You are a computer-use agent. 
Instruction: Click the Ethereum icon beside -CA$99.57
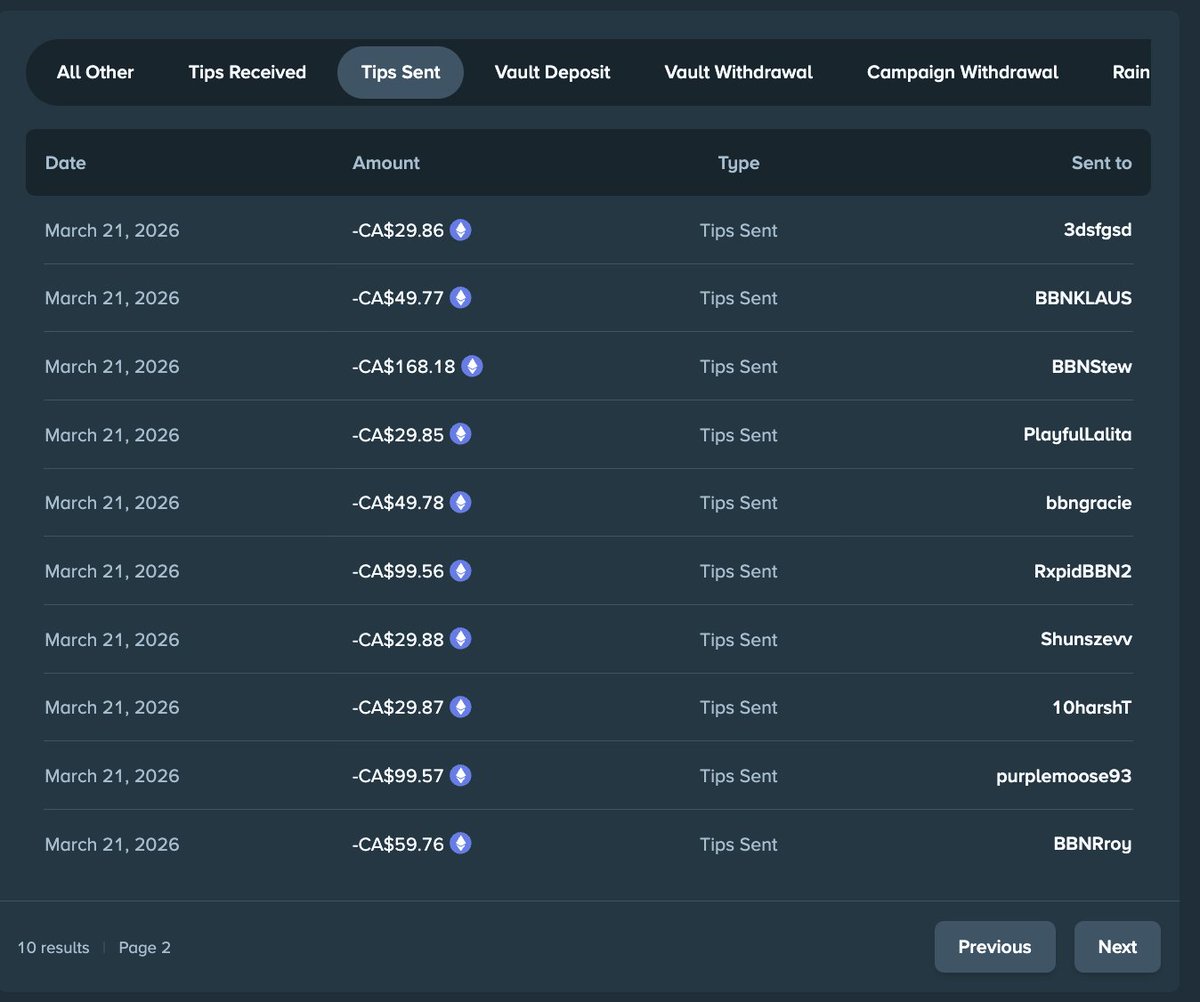pyautogui.click(x=460, y=775)
